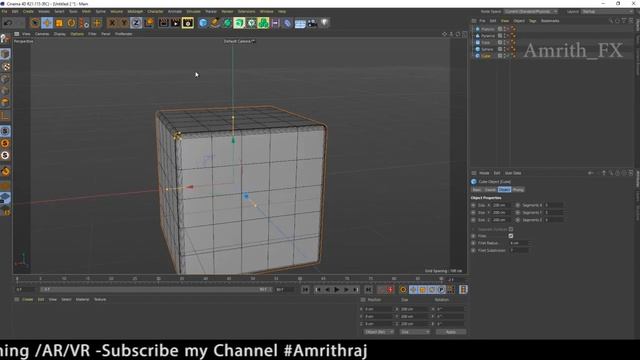Click the Fillet Radius field
This screenshot has height=360, width=640.
tap(518, 243)
